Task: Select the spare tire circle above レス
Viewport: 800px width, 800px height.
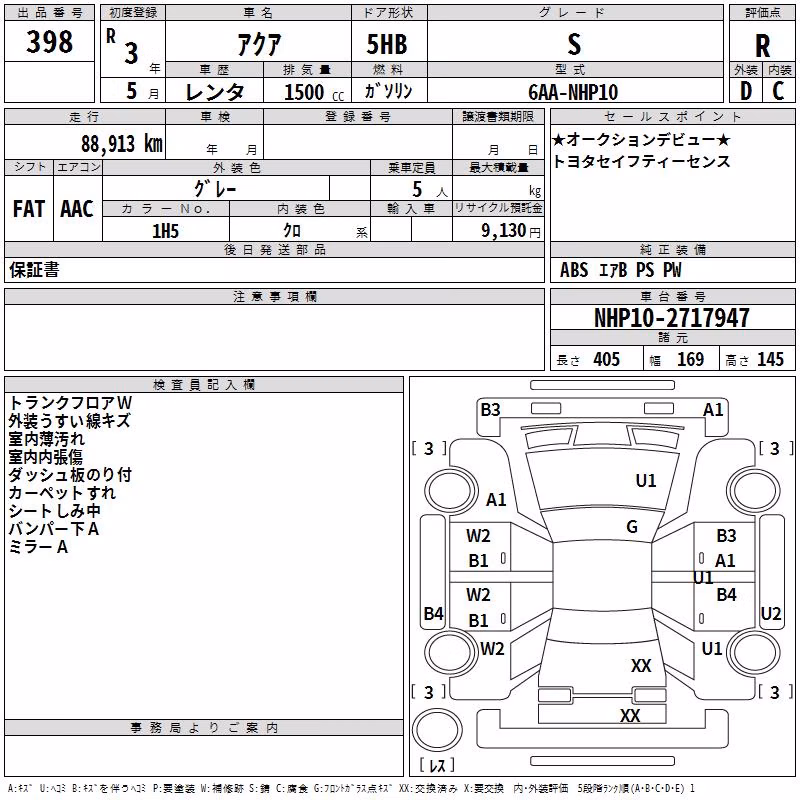Action: coord(437,730)
